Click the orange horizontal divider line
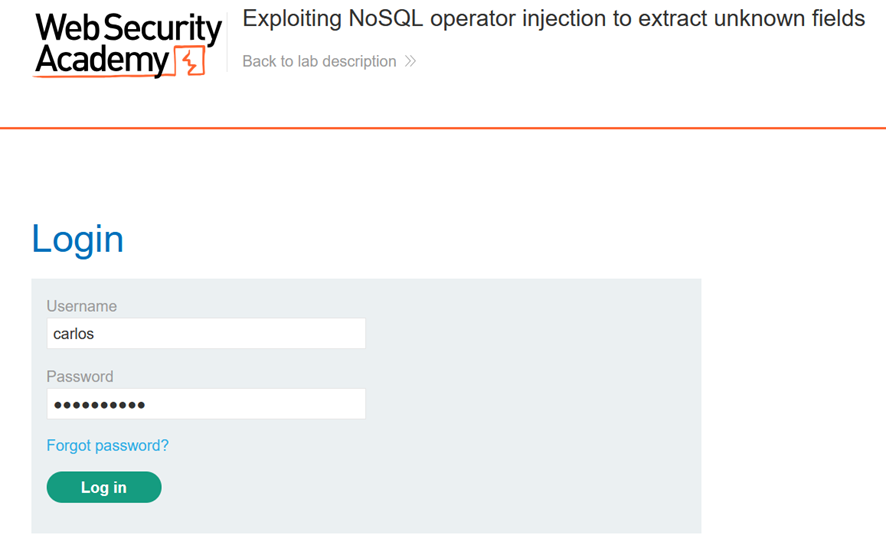Image resolution: width=886 pixels, height=548 pixels. [x=443, y=128]
